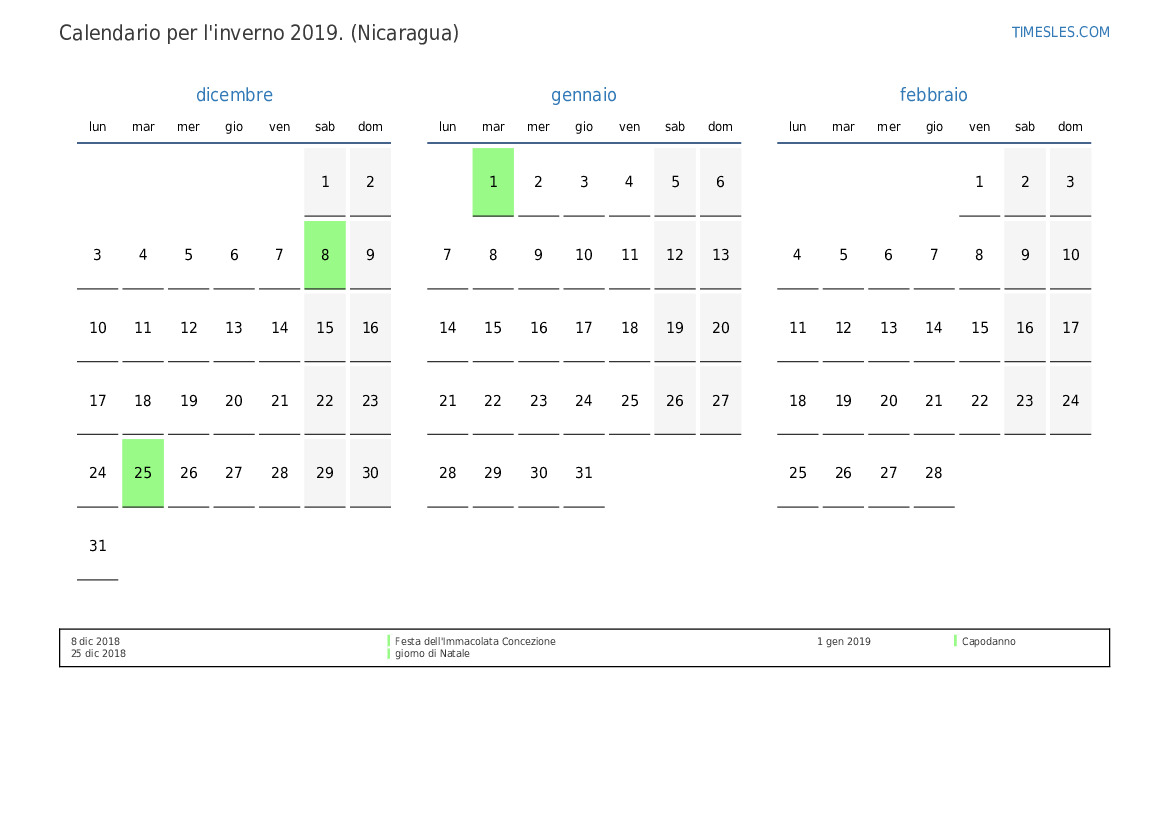Select day 28 in febbraio
Image resolution: width=1169 pixels, height=827 pixels.
[x=933, y=473]
